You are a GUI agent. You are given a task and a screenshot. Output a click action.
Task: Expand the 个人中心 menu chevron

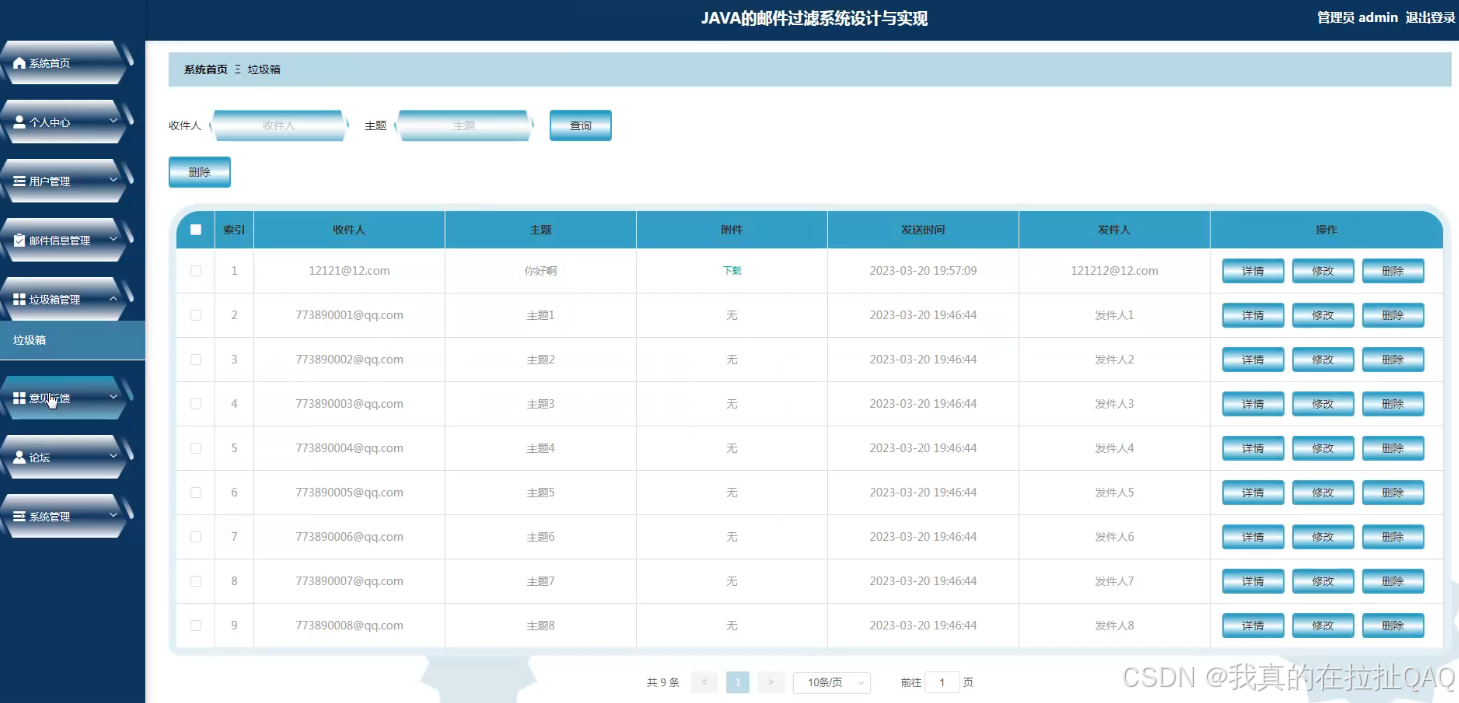coord(113,121)
